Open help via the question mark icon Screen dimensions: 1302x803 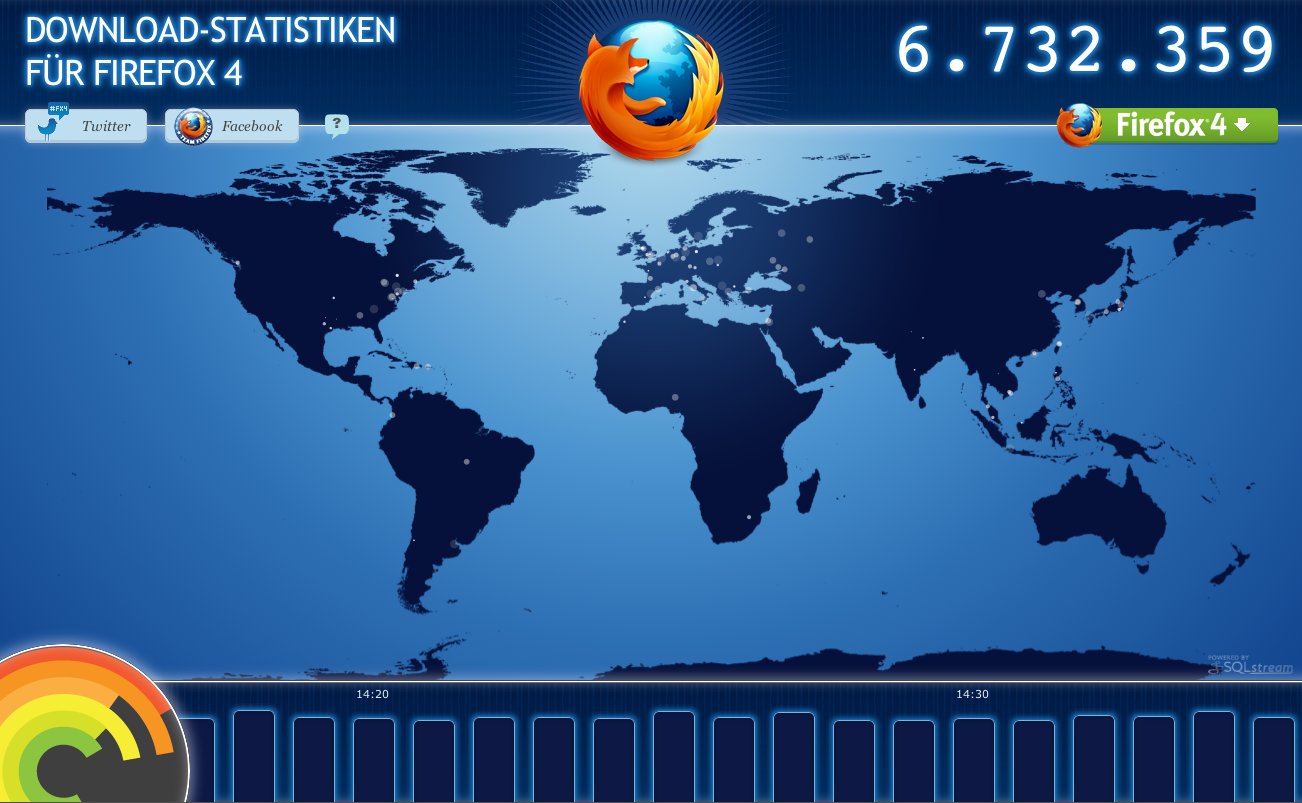point(337,123)
